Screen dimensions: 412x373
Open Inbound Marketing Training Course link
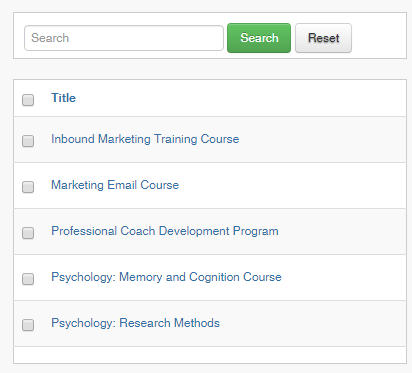click(145, 139)
